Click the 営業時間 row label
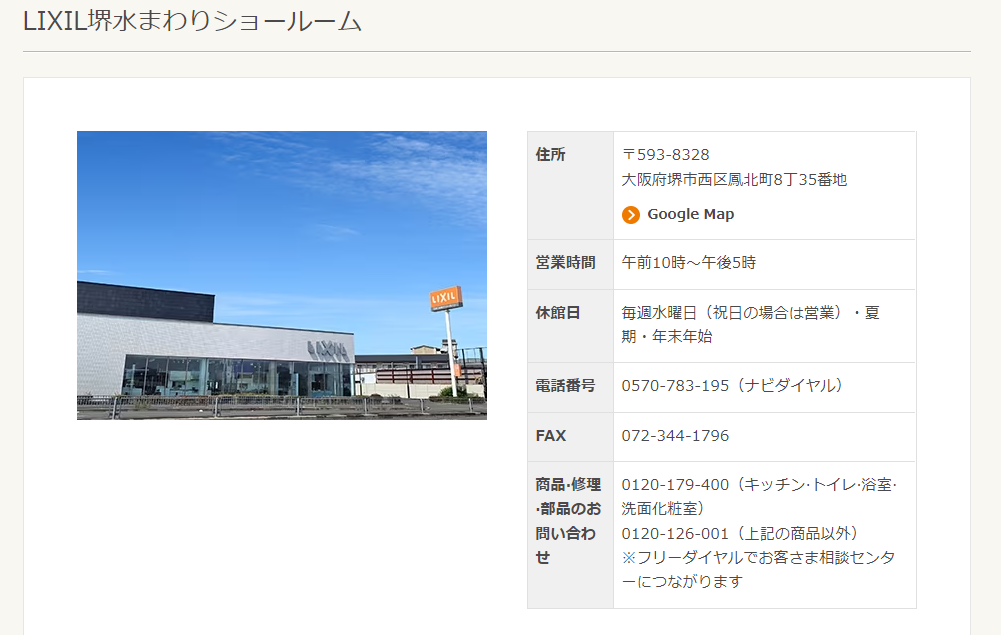This screenshot has height=635, width=1001. (565, 263)
